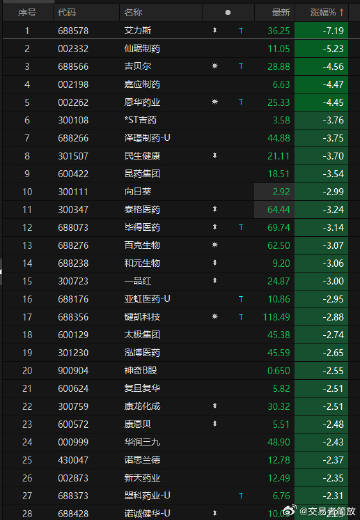This screenshot has height=520, width=360.
Task: Select the 一品红 stock name
Action: click(138, 281)
